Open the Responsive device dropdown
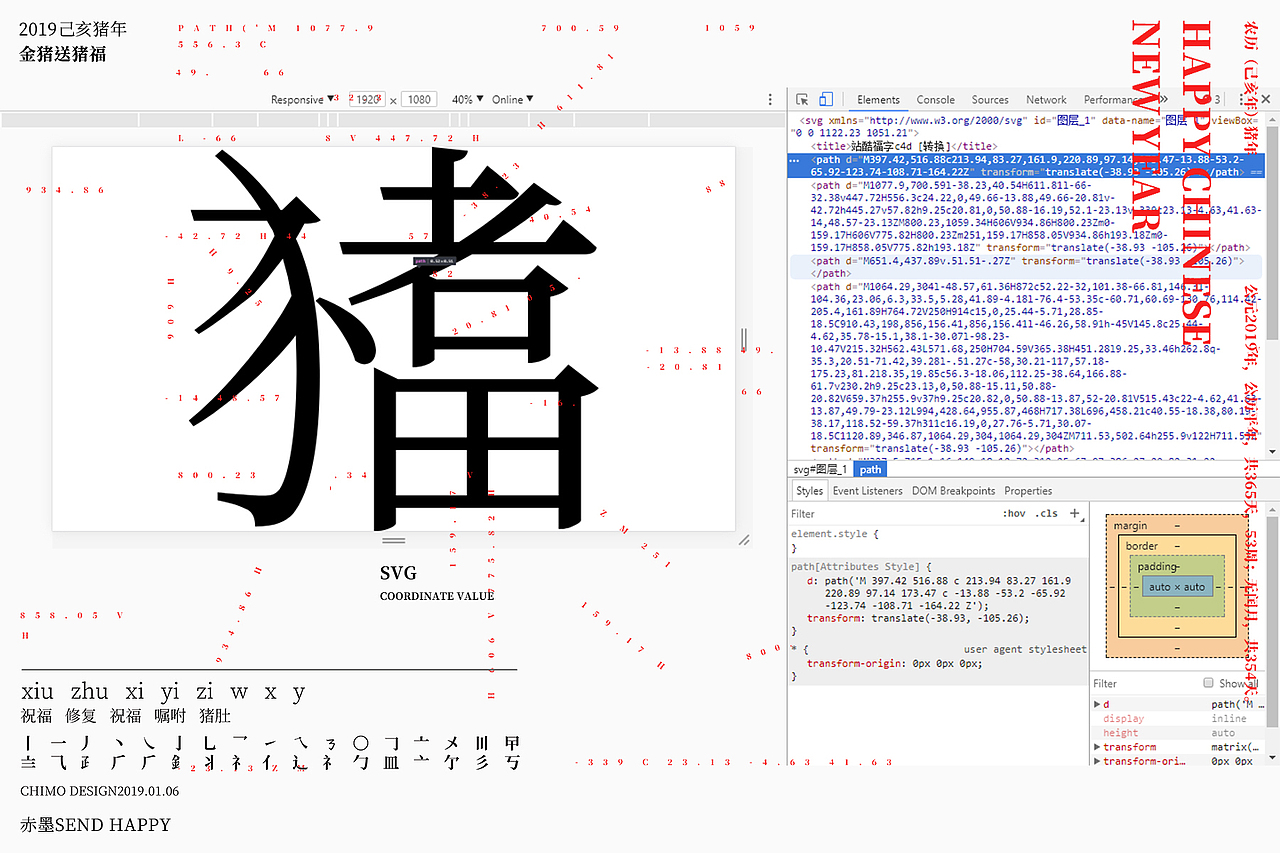The width and height of the screenshot is (1280, 853). (x=303, y=100)
